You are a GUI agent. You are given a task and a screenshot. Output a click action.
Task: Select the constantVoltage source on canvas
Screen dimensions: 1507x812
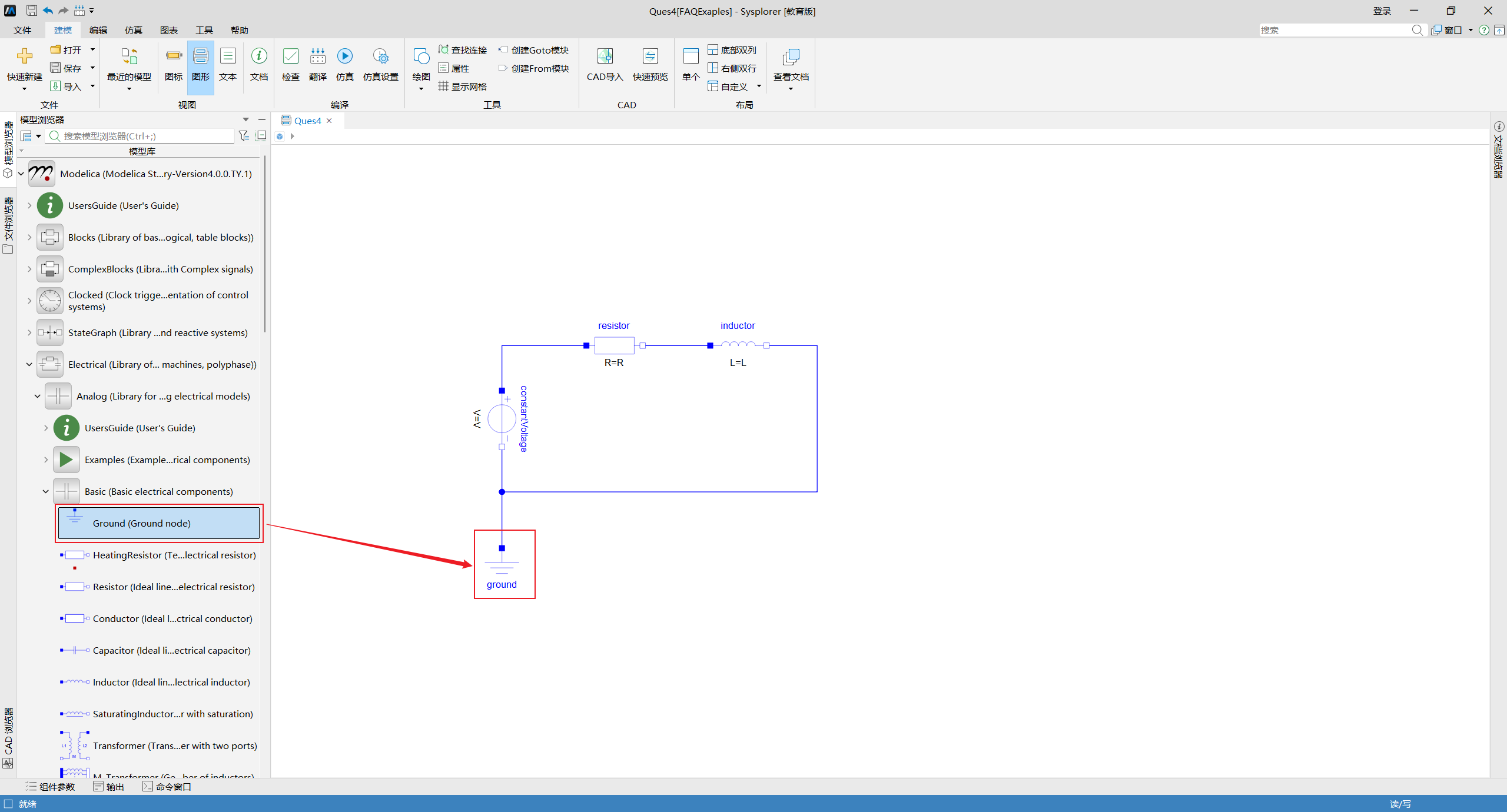[x=502, y=419]
